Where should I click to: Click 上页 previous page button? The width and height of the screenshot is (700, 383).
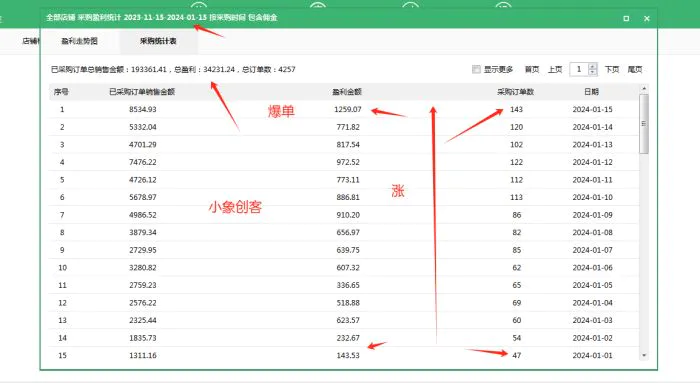(555, 70)
